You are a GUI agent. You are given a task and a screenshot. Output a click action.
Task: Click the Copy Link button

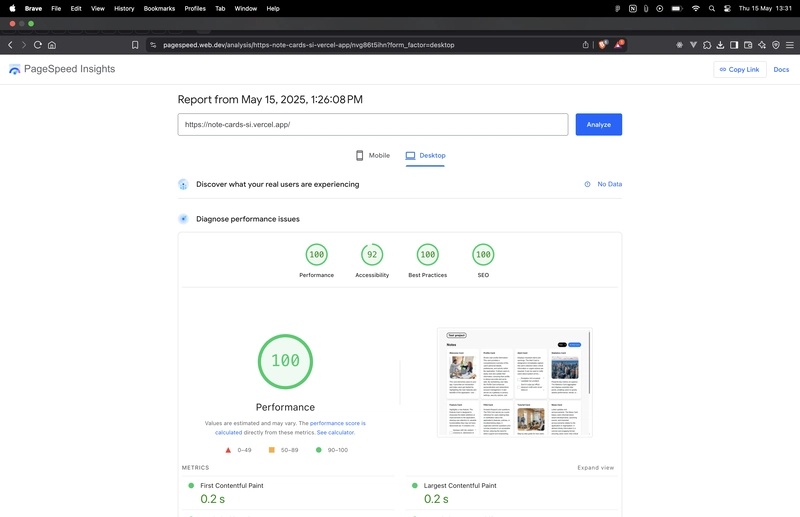point(740,69)
